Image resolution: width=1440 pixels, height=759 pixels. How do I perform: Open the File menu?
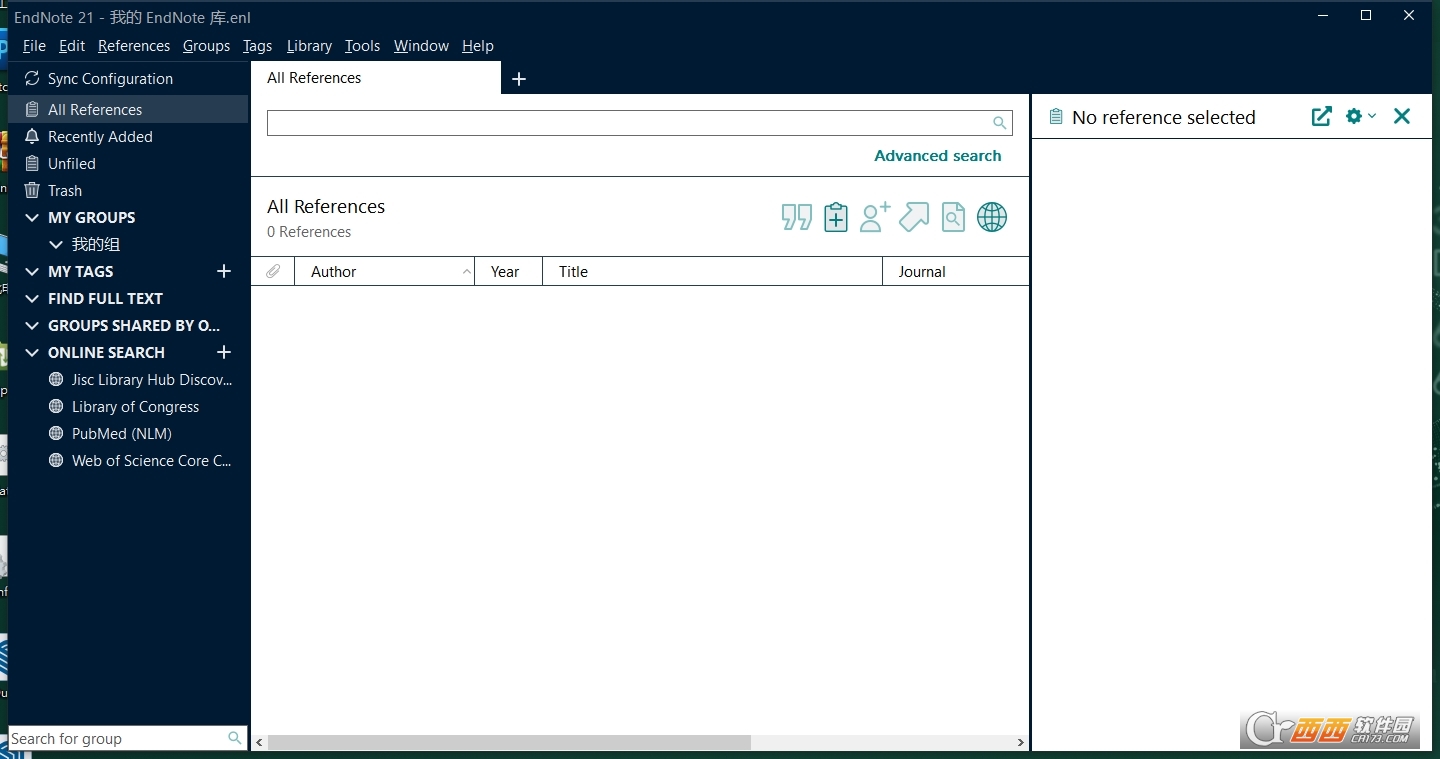coord(34,46)
